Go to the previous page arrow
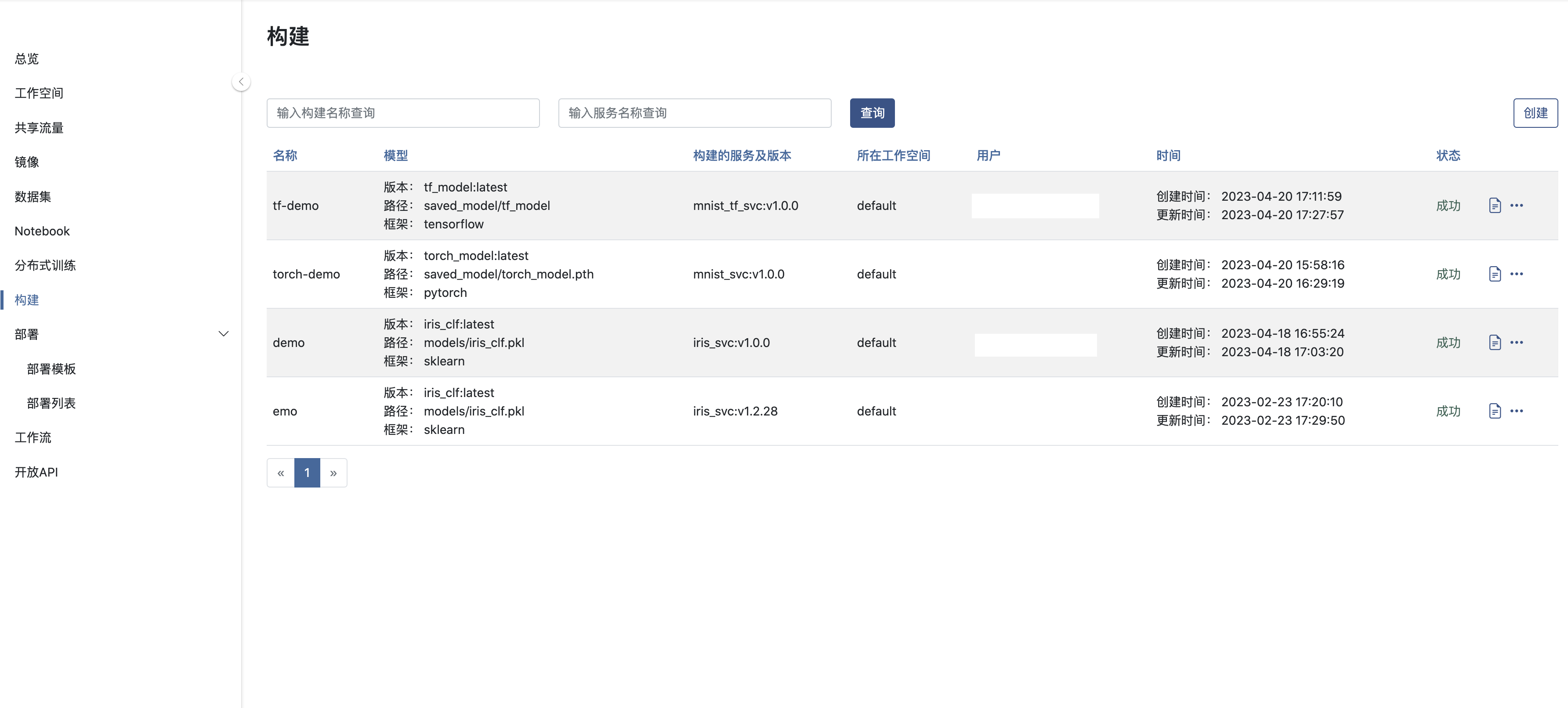The width and height of the screenshot is (1568, 708). [281, 473]
